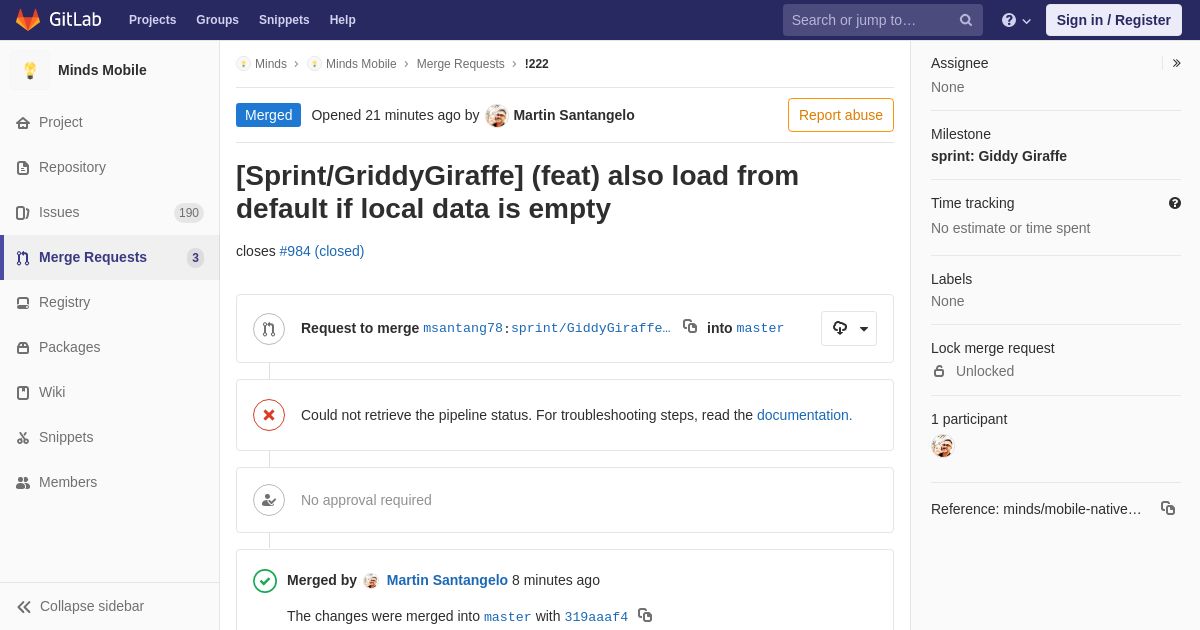Click the Minds Mobile project title
Viewport: 1200px width, 630px height.
(x=102, y=70)
